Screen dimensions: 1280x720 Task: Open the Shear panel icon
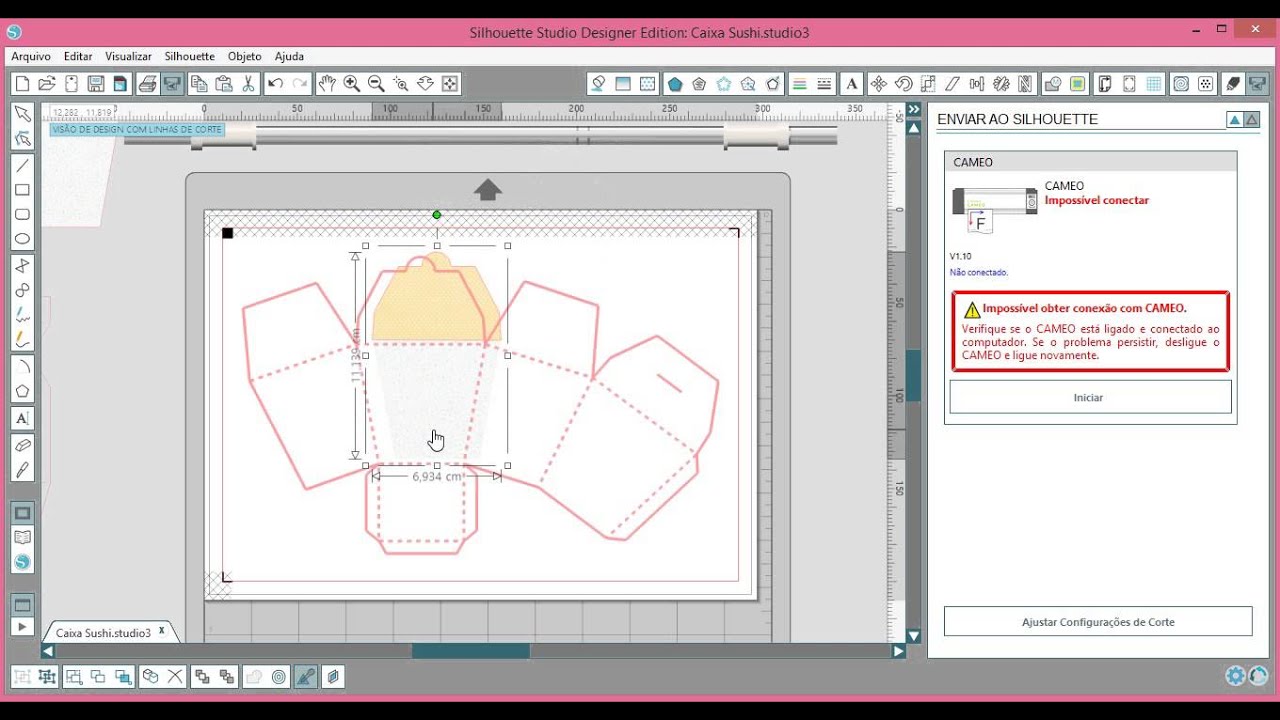coord(952,84)
